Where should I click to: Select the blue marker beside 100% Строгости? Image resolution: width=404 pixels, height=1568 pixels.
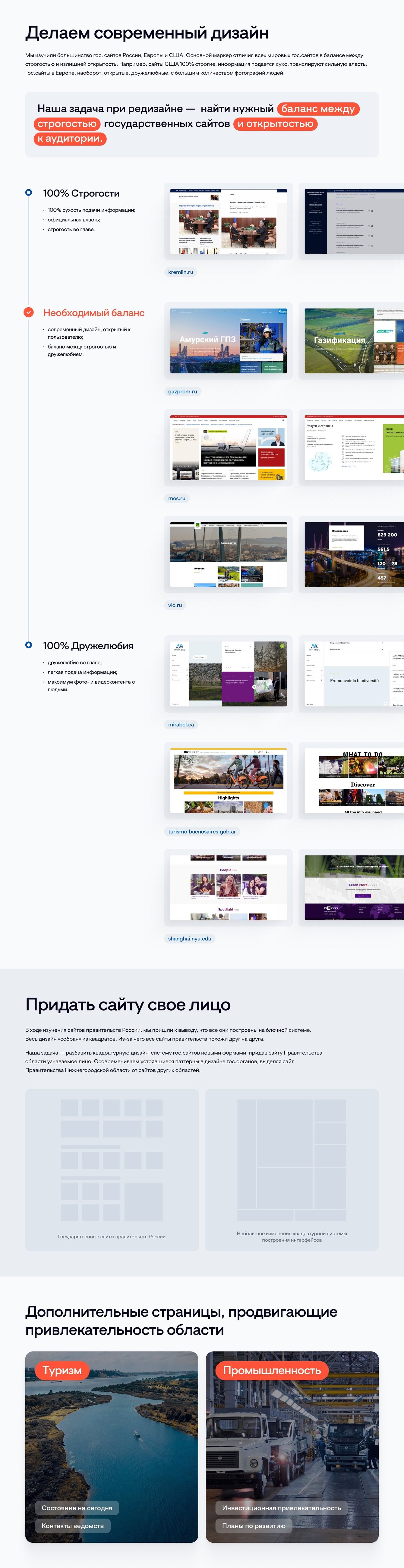[x=29, y=192]
